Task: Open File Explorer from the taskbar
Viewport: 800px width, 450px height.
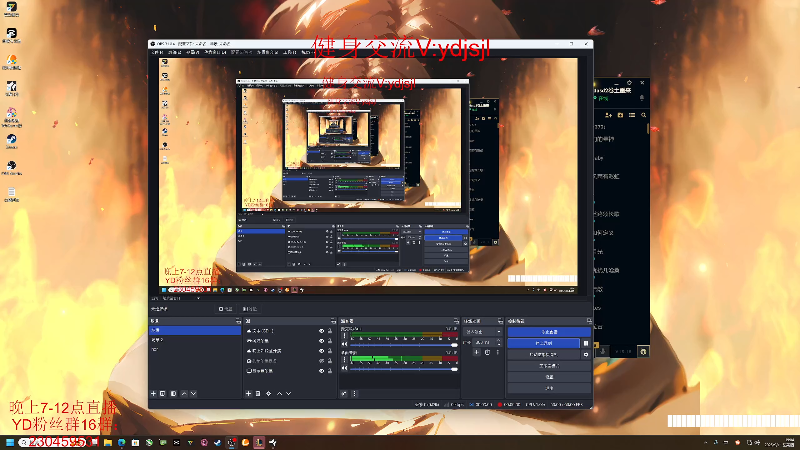Action: (x=108, y=442)
